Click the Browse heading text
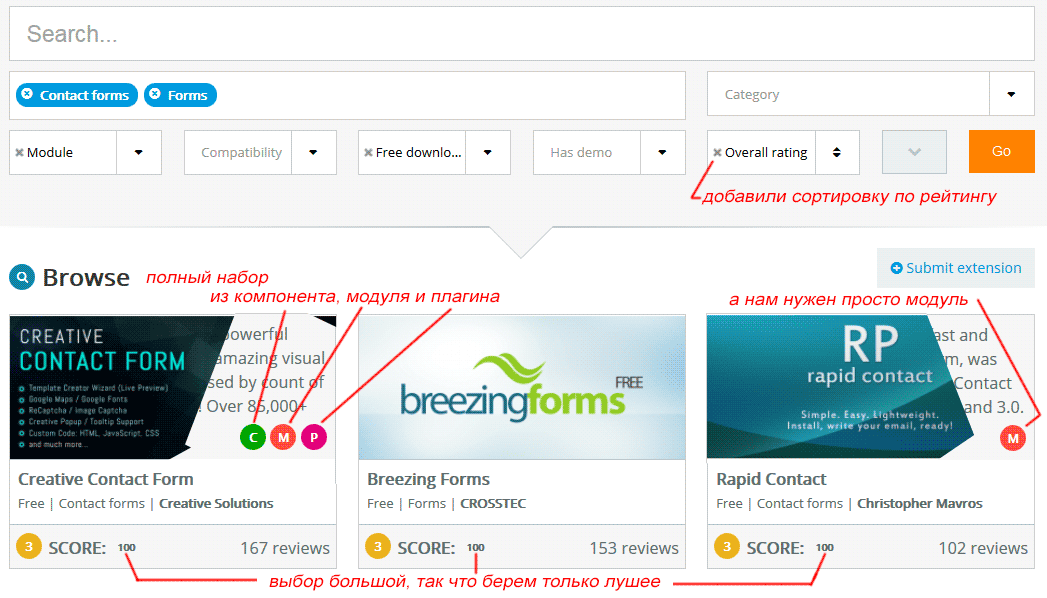This screenshot has width=1047, height=598. point(86,277)
